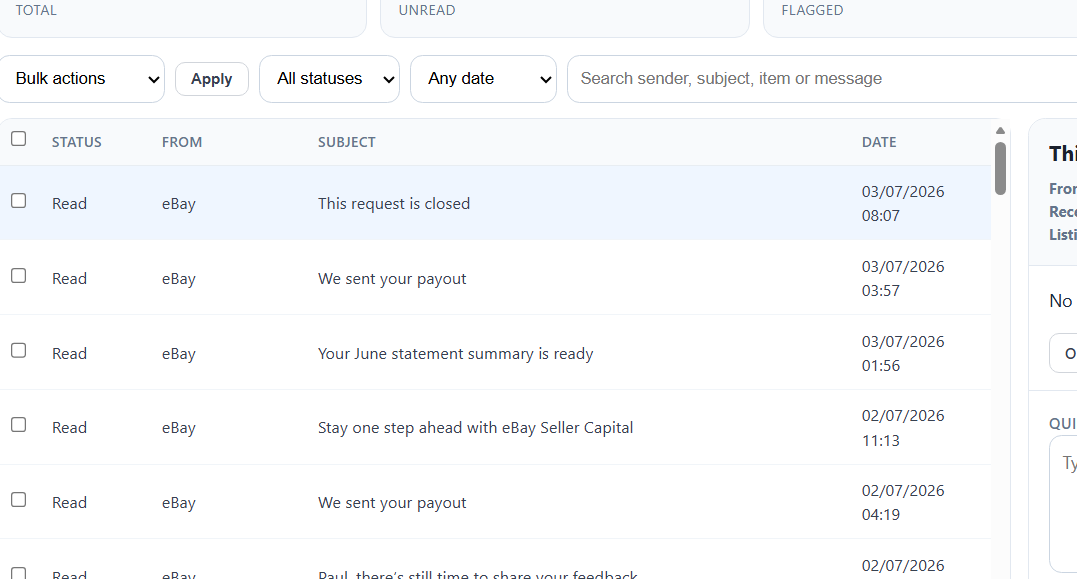This screenshot has height=579, width=1077.
Task: Click the Apply button
Action: [212, 79]
